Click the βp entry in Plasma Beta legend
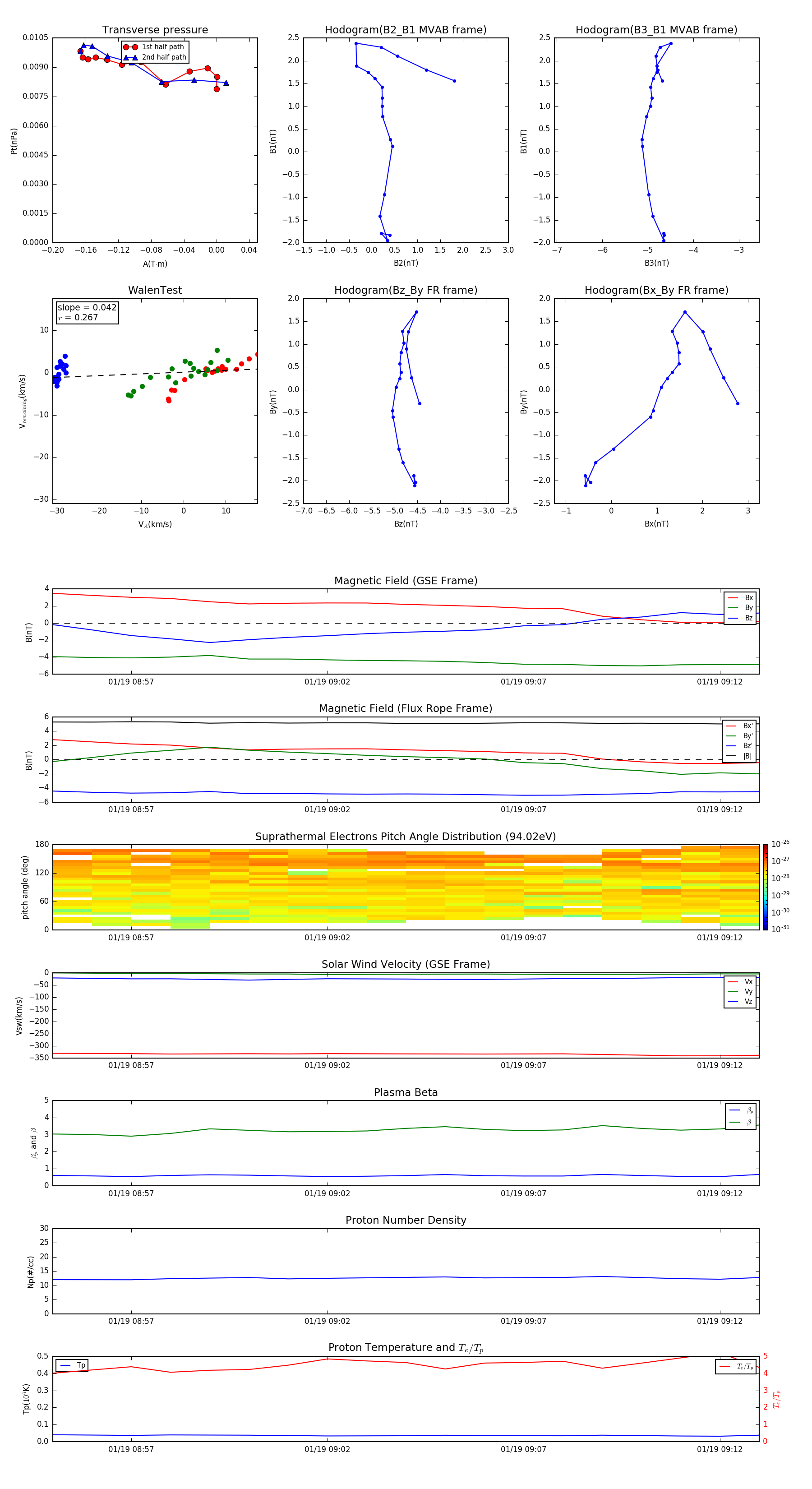812x1489 pixels. (x=741, y=1110)
